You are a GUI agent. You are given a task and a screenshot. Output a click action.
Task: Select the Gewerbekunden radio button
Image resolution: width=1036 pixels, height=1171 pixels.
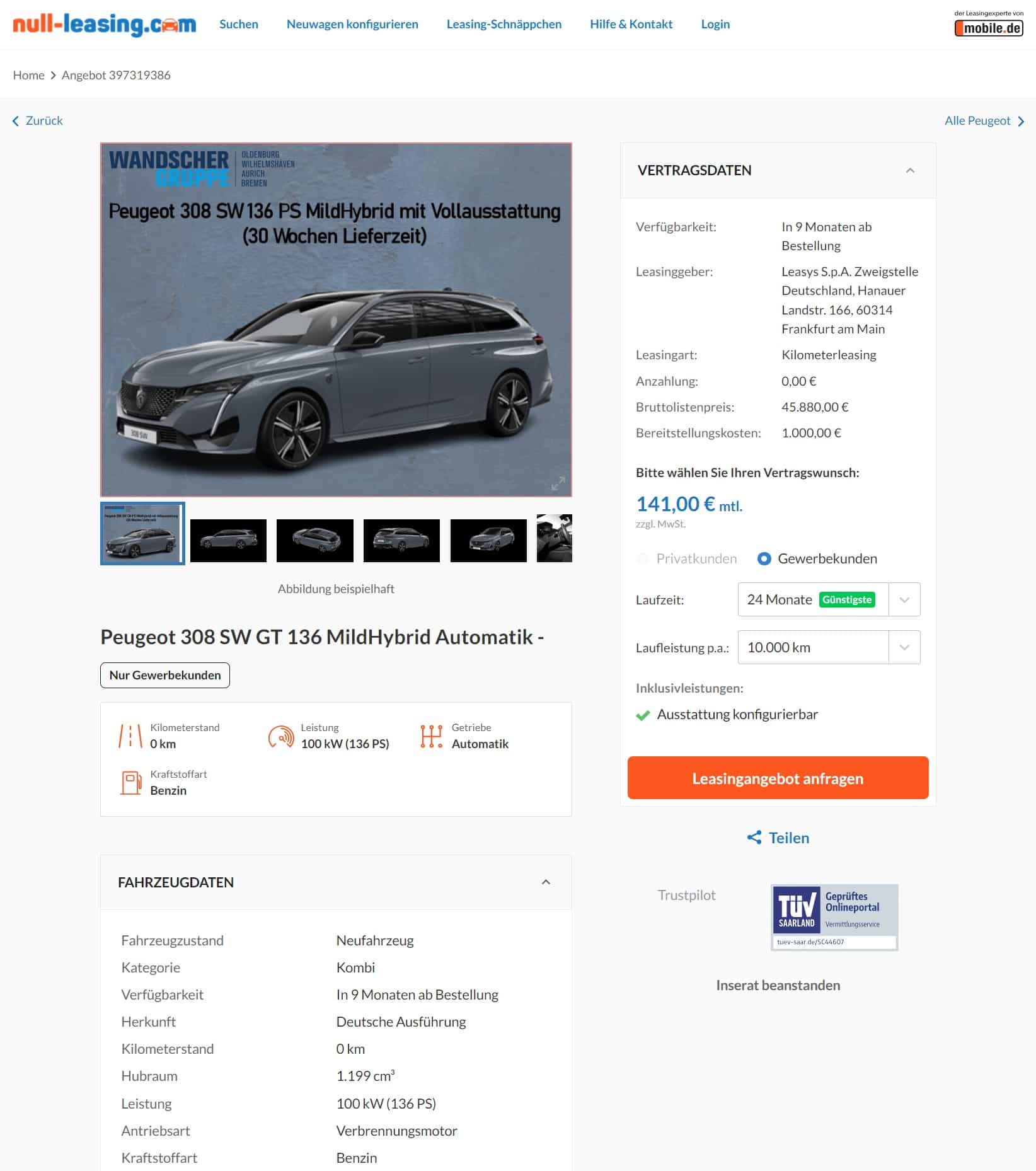[x=764, y=558]
